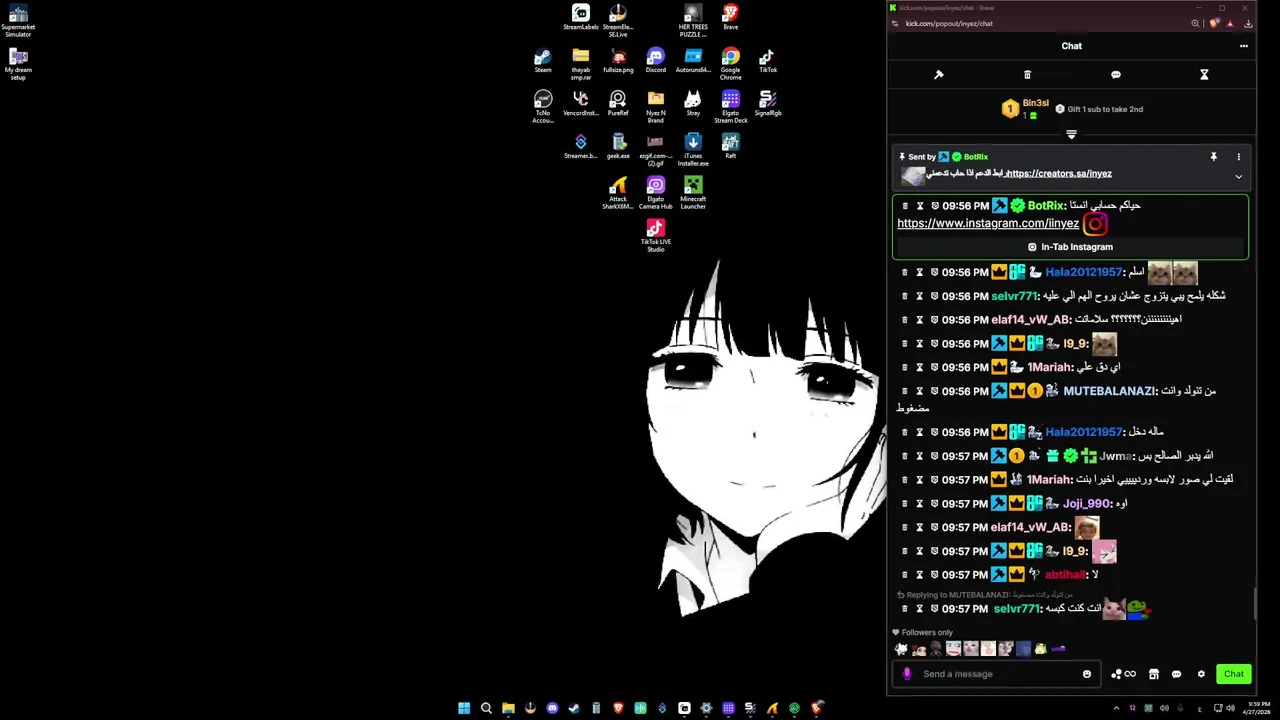1280x720 pixels.
Task: Click the speech bubble icon in chat toolbar
Action: click(x=1116, y=75)
